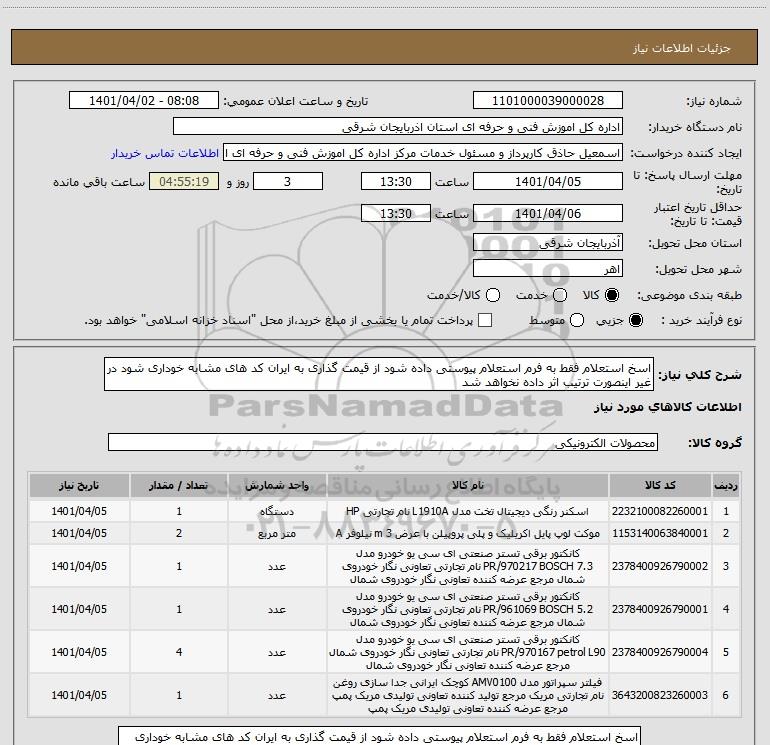
Task: Click the نام کالا column header
Action: tap(468, 485)
